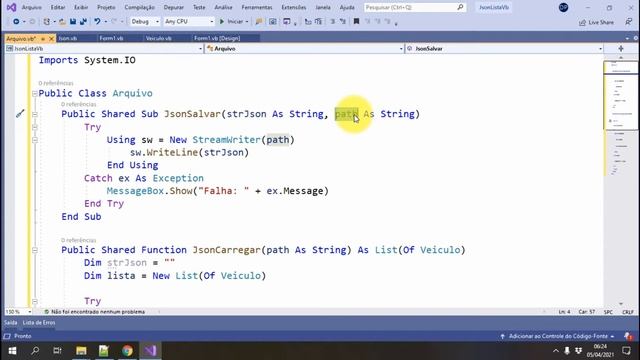Switch to the Veiculo.vb tab

tap(159, 38)
